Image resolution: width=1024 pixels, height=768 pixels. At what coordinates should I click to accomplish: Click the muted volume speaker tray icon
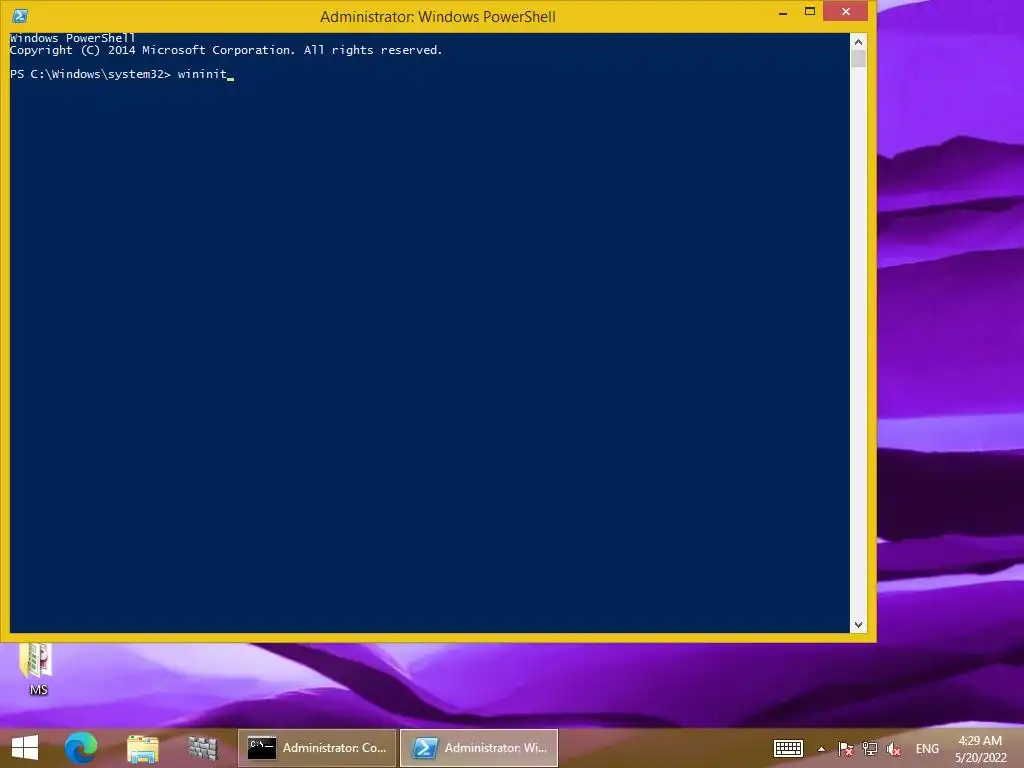coord(894,749)
